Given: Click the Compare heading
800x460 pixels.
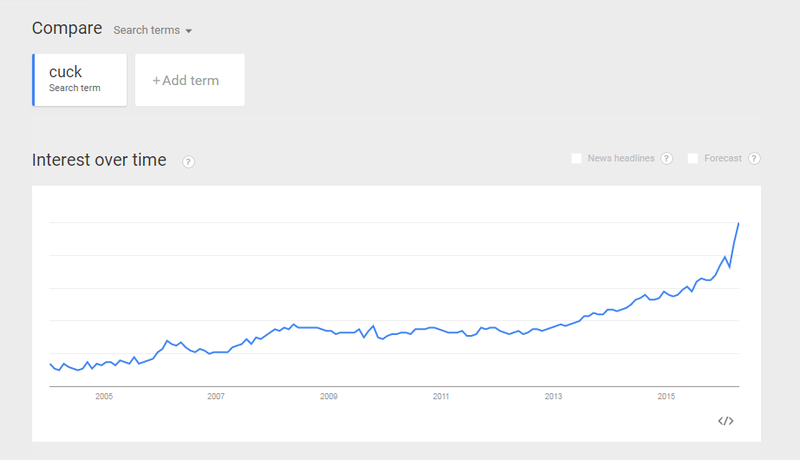Looking at the screenshot, I should click(x=67, y=28).
